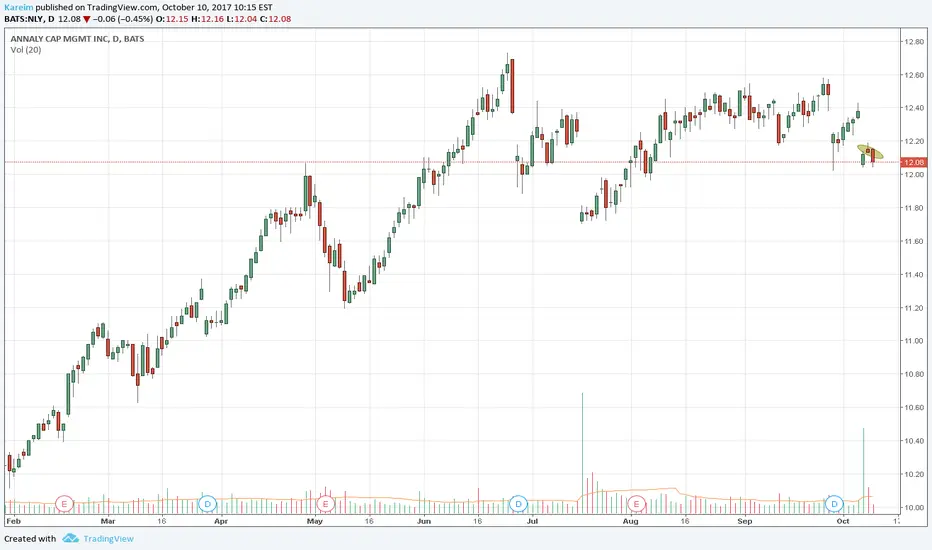Click the 11.40 price axis label

pyautogui.click(x=914, y=275)
